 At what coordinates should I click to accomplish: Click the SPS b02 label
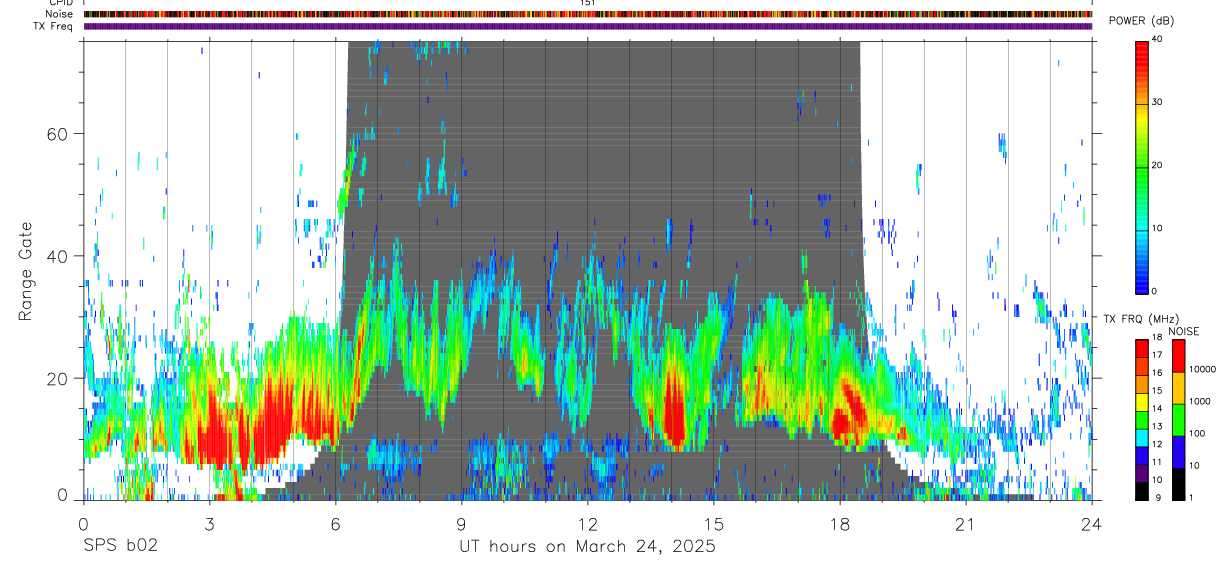point(120,547)
